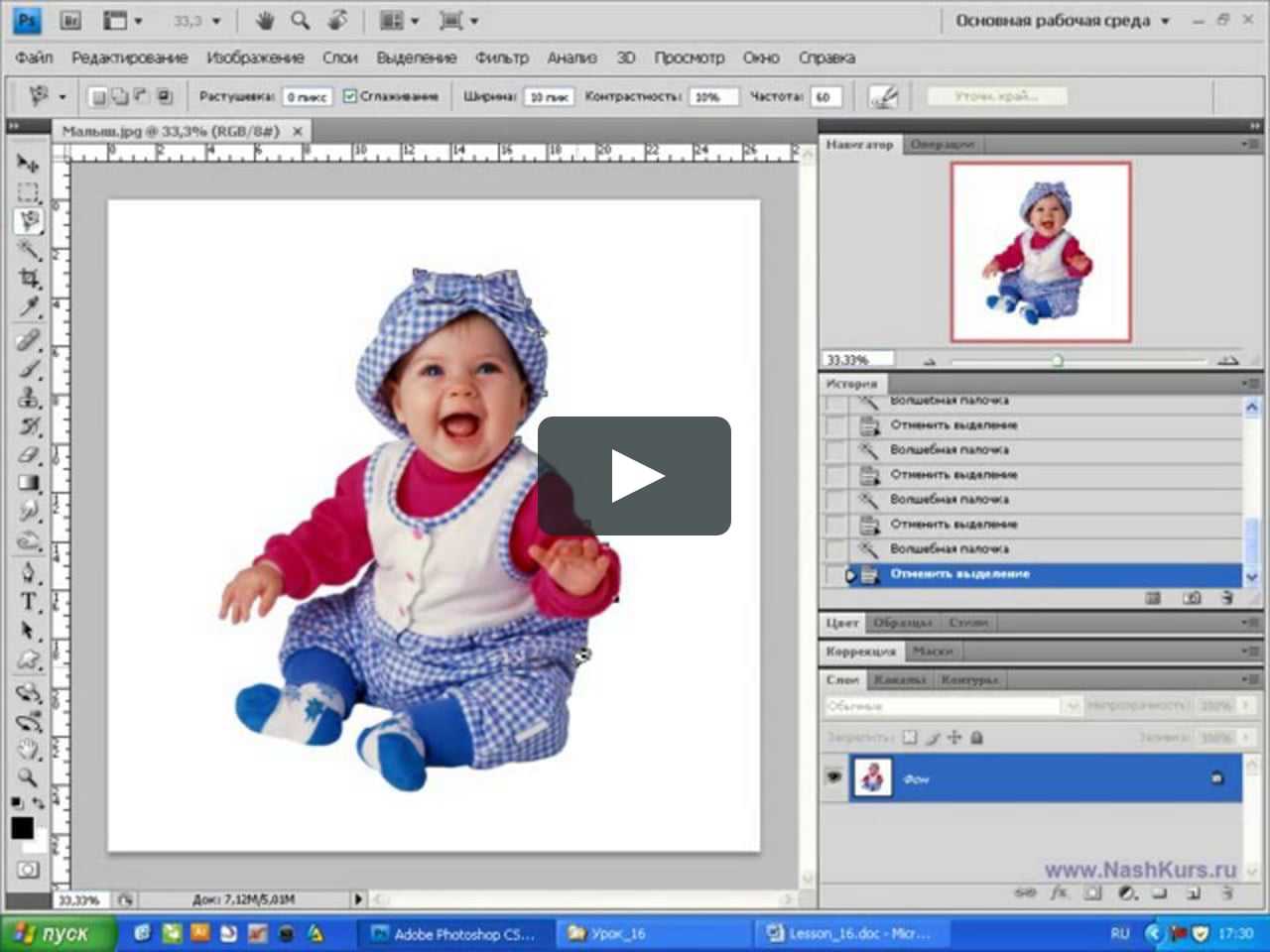
Task: Open Lesson_16.doc taskbar window button
Action: [853, 933]
